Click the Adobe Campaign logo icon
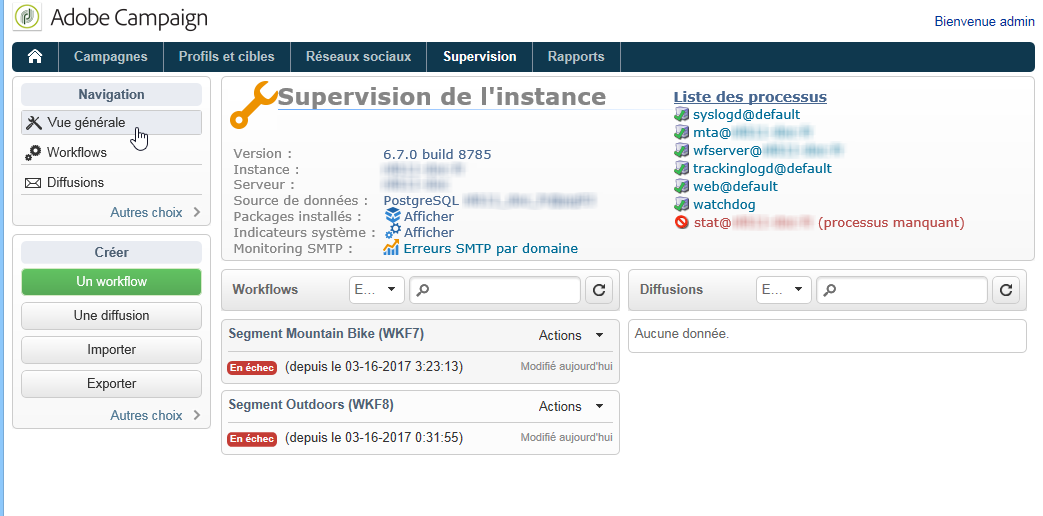 click(28, 17)
